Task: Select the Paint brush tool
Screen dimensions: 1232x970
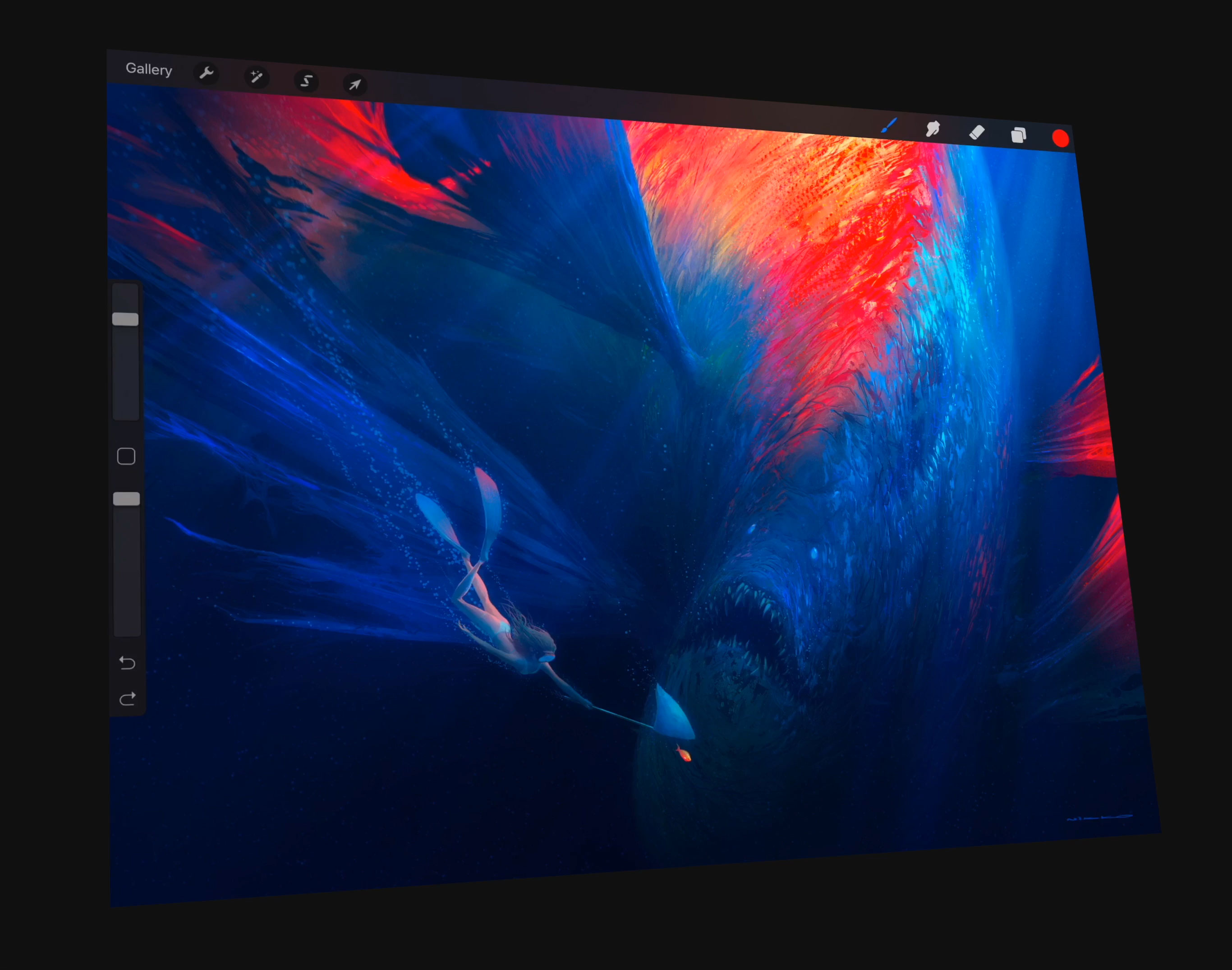Action: point(888,126)
